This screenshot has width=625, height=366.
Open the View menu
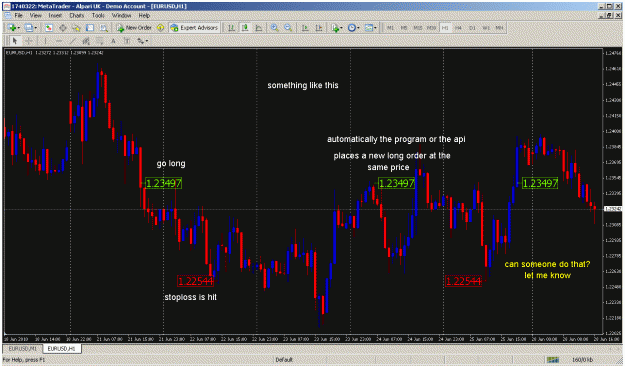35,16
